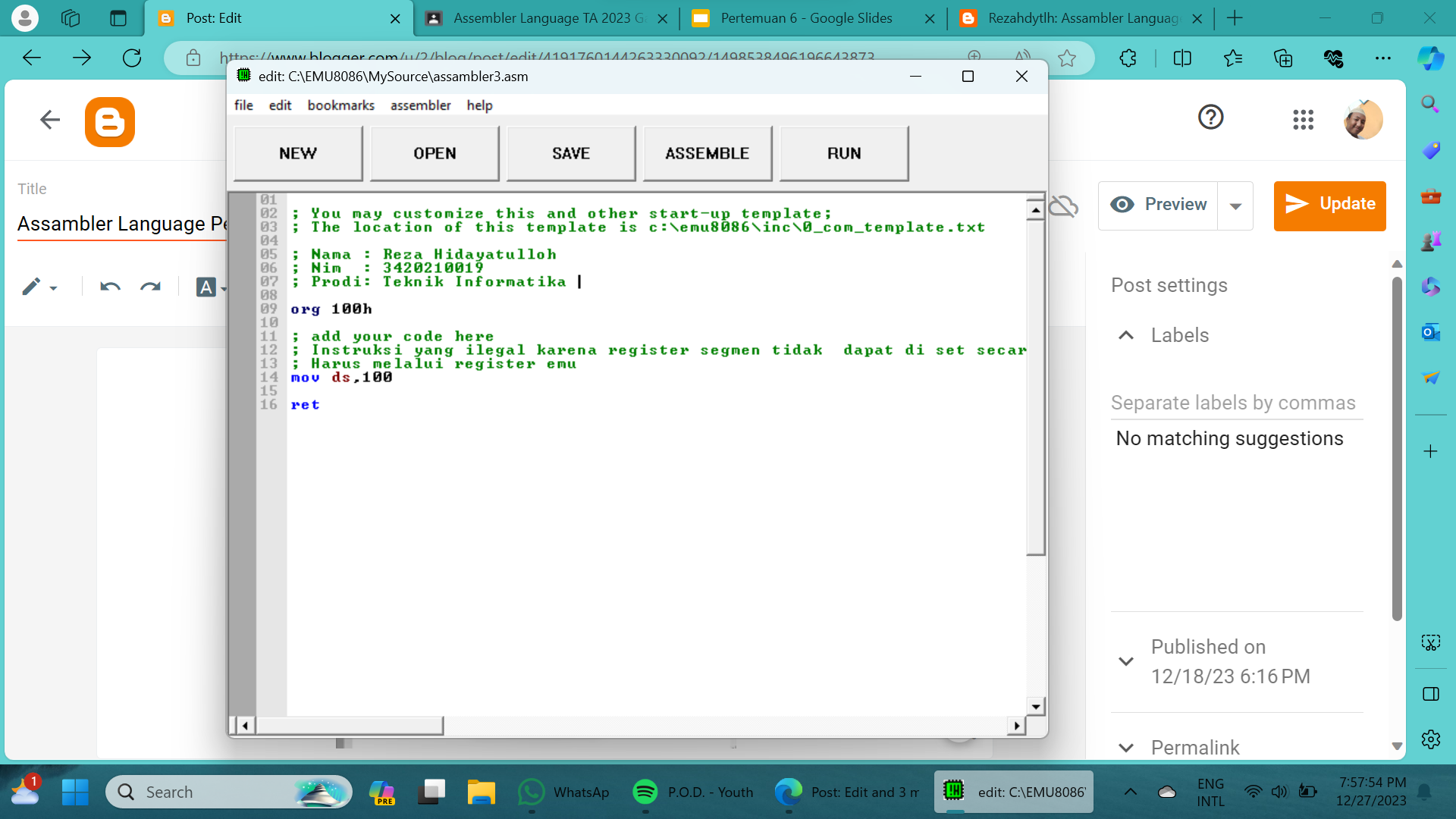Click the Blogger logo icon
The image size is (1456, 819).
[x=110, y=121]
